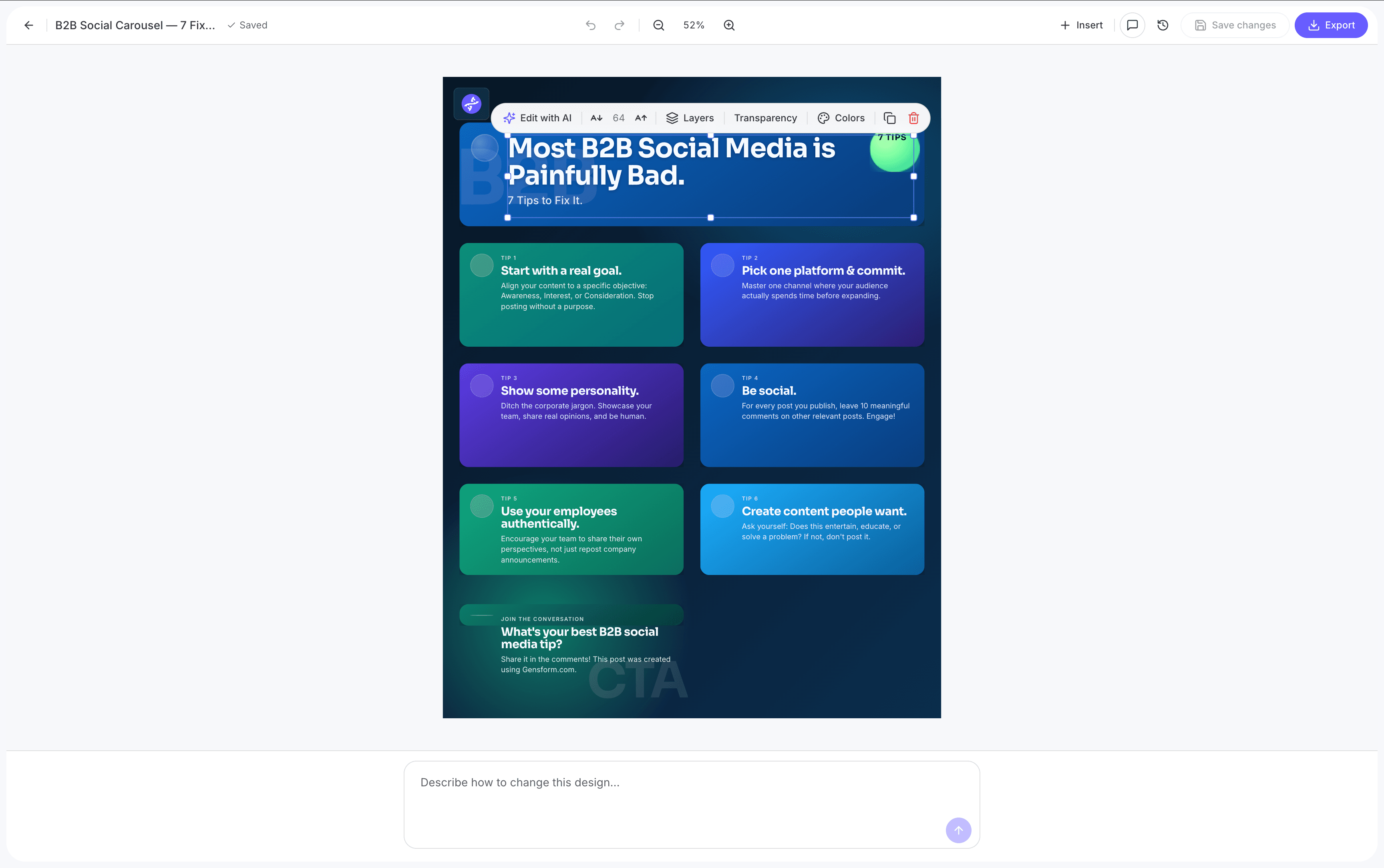This screenshot has width=1384, height=868.
Task: Click the font size value 64
Action: click(618, 118)
